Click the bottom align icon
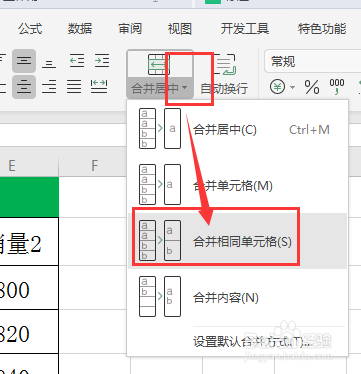 [49, 63]
